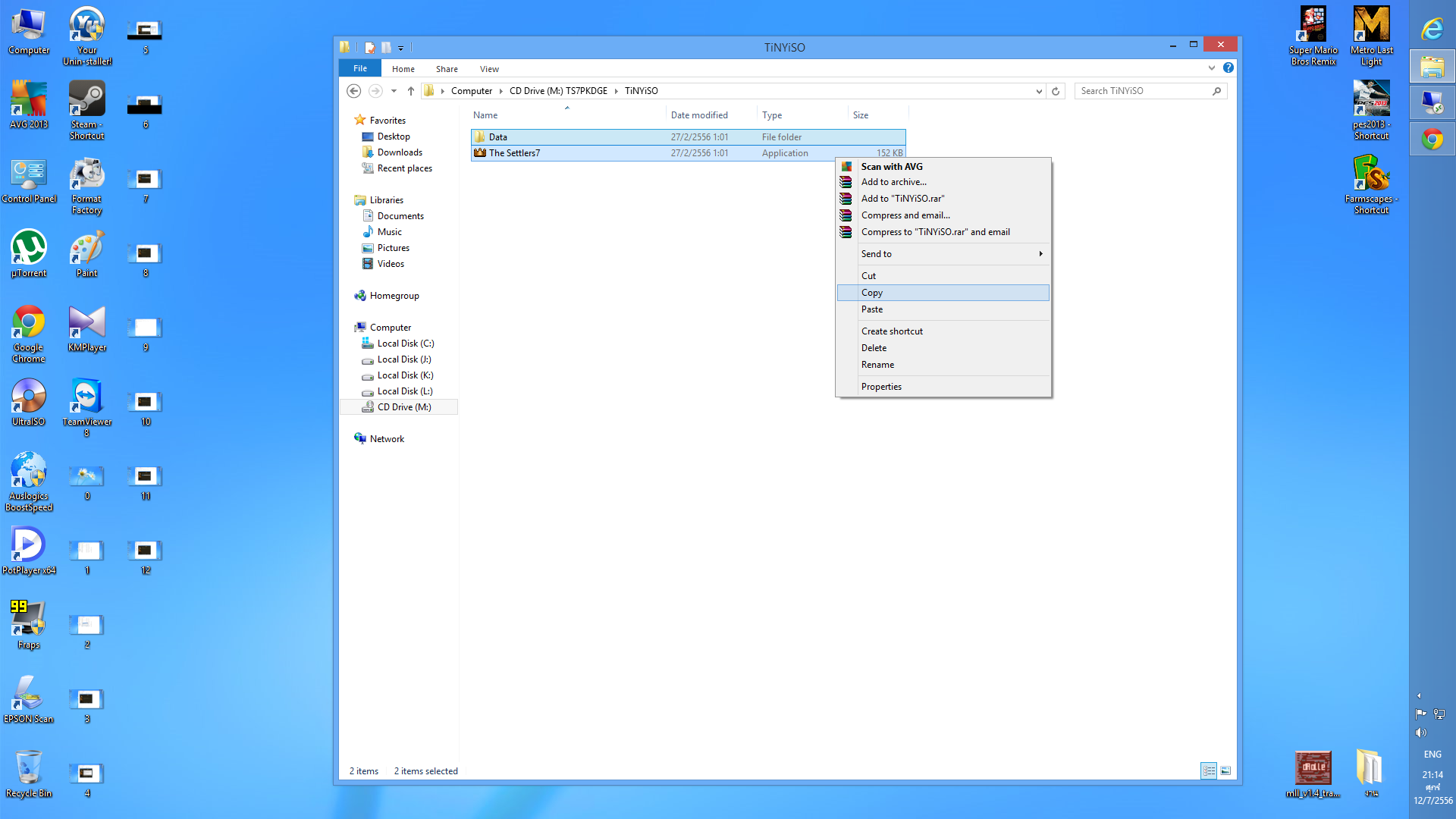
Task: Open recent locations dropdown arrow
Action: click(394, 91)
